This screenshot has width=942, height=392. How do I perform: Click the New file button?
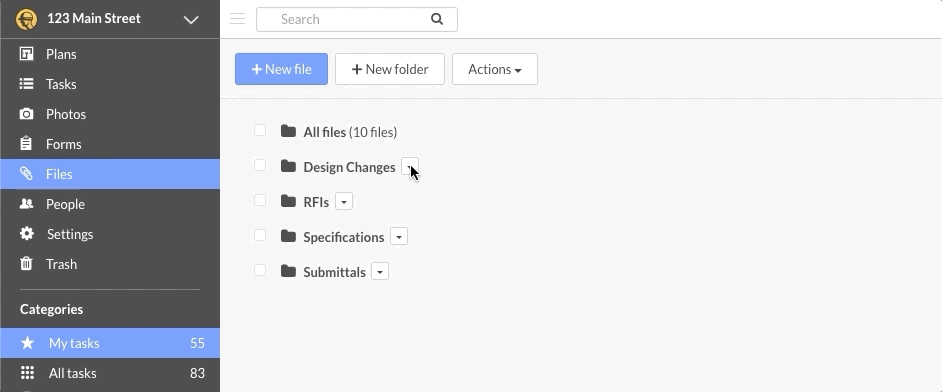(x=281, y=69)
